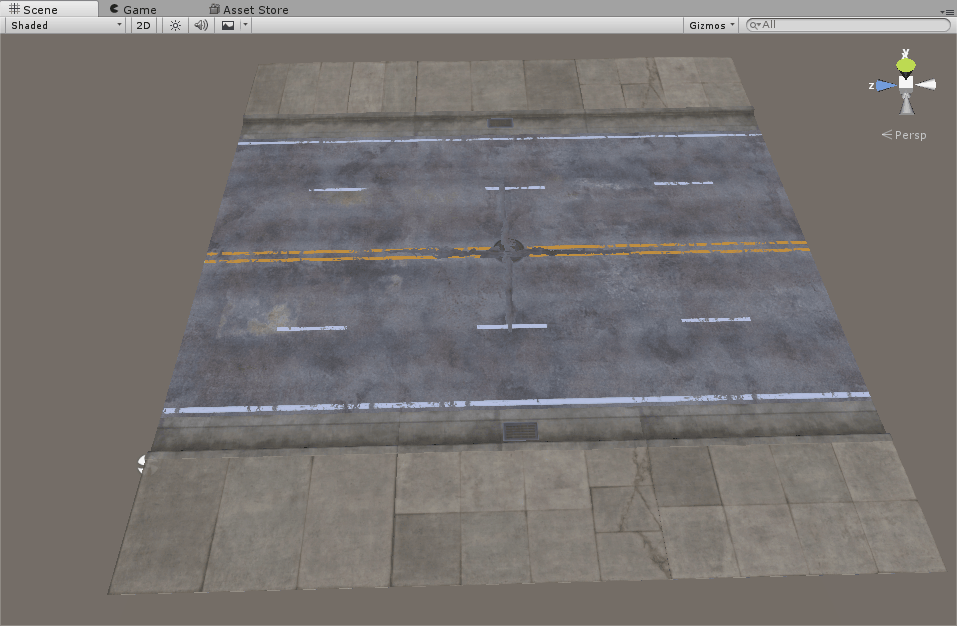The image size is (957, 626).
Task: Click the center cube of the scene gizmo
Action: pyautogui.click(x=906, y=84)
